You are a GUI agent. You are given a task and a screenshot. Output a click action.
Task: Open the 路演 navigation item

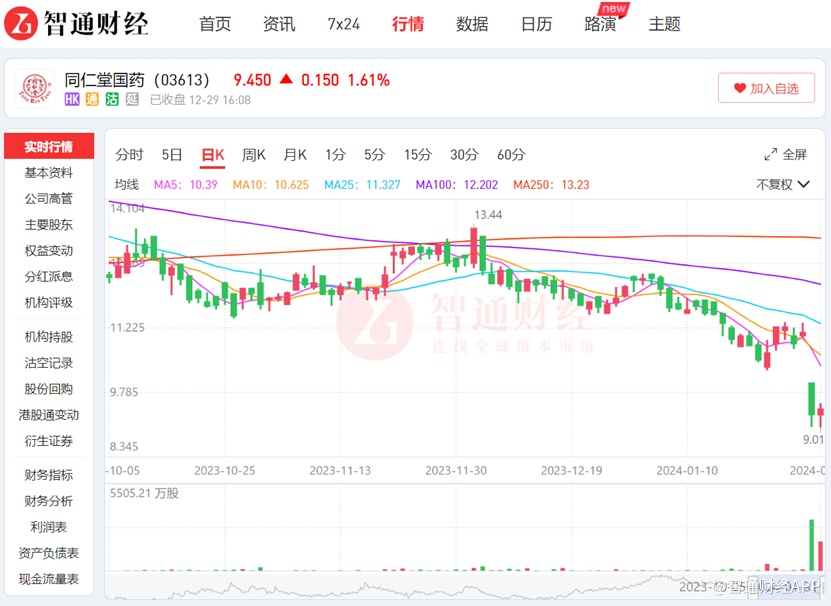(x=600, y=24)
